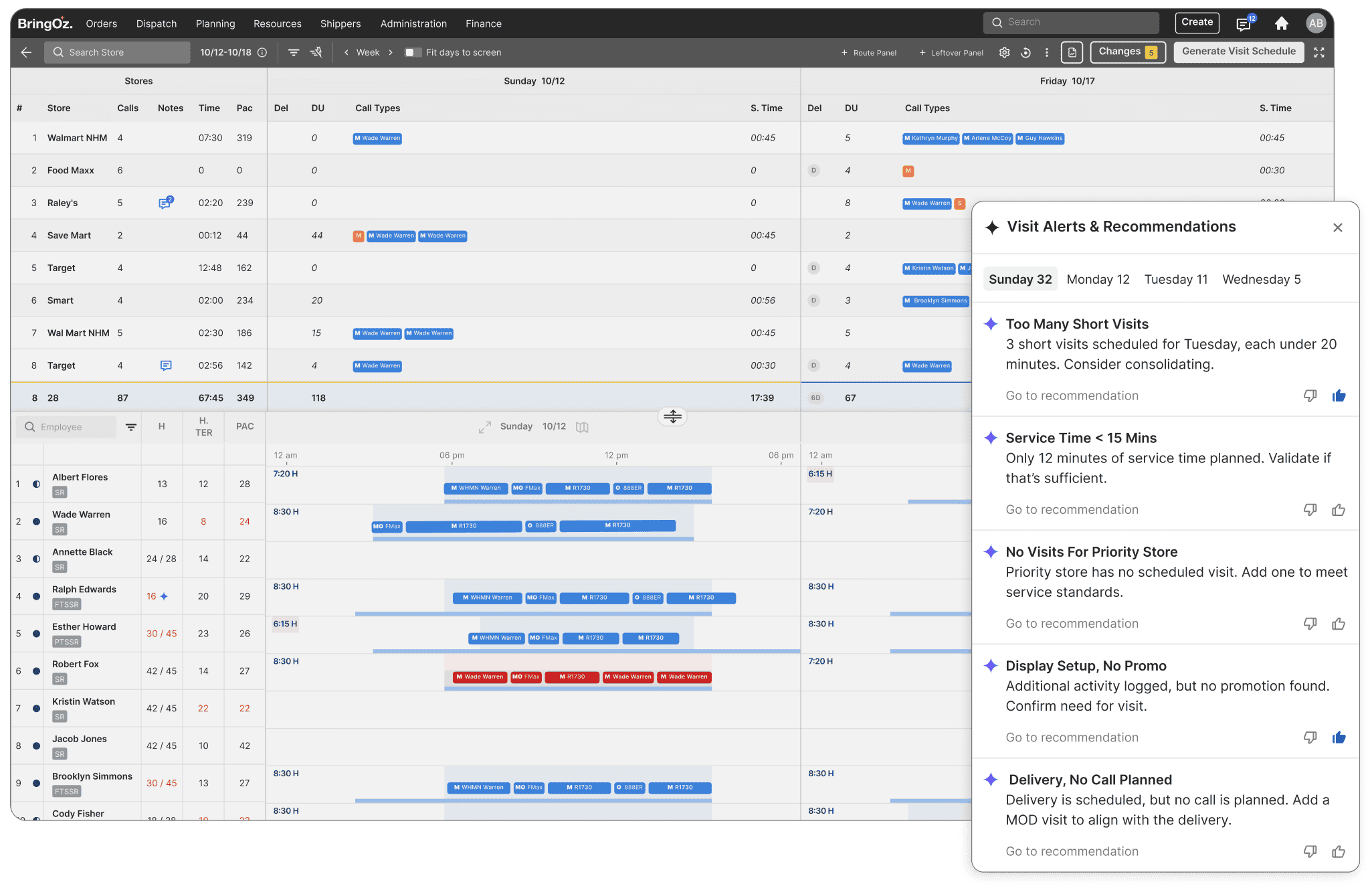Click the Search Store field

point(117,52)
